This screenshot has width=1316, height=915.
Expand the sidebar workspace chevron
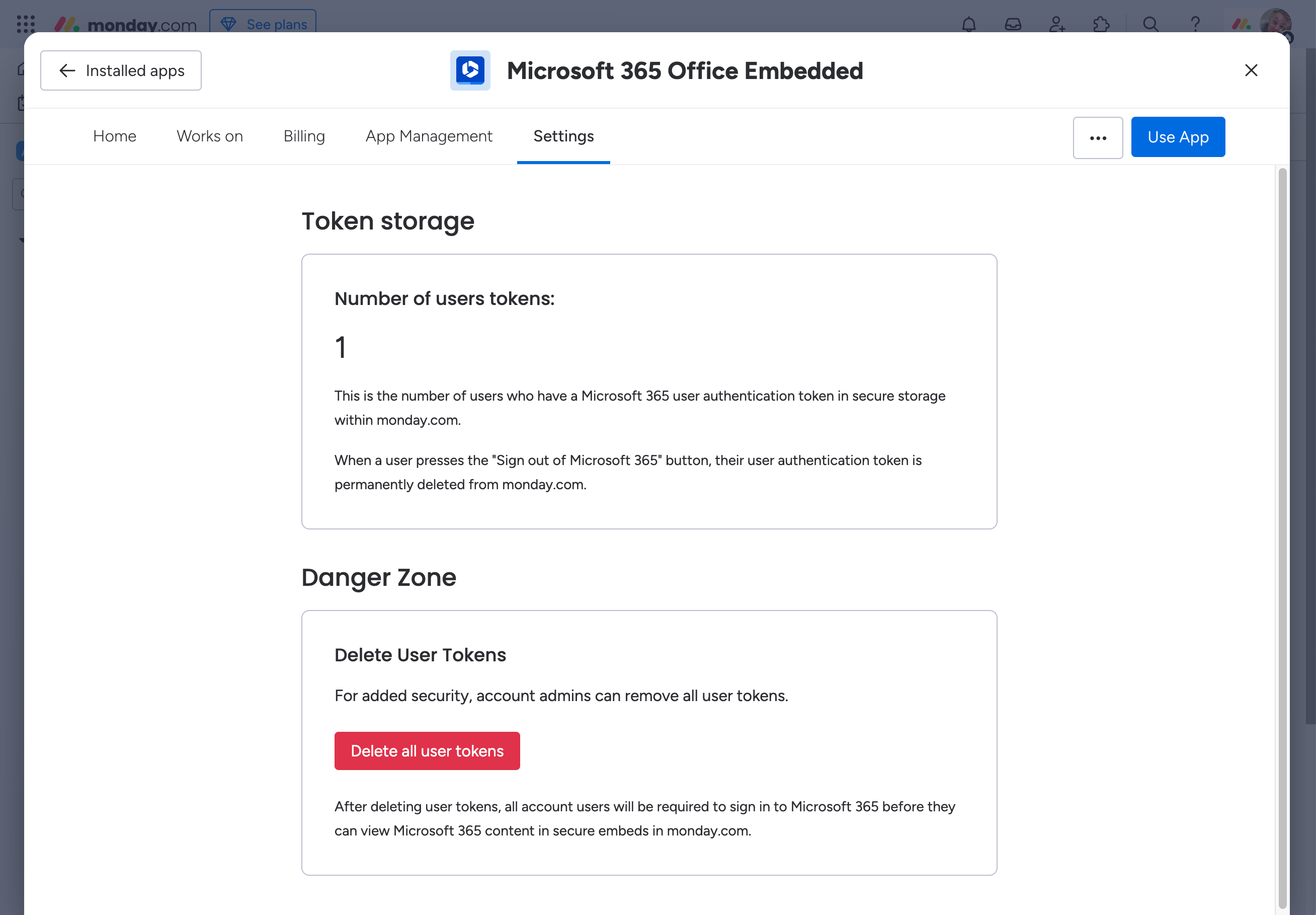click(x=21, y=240)
